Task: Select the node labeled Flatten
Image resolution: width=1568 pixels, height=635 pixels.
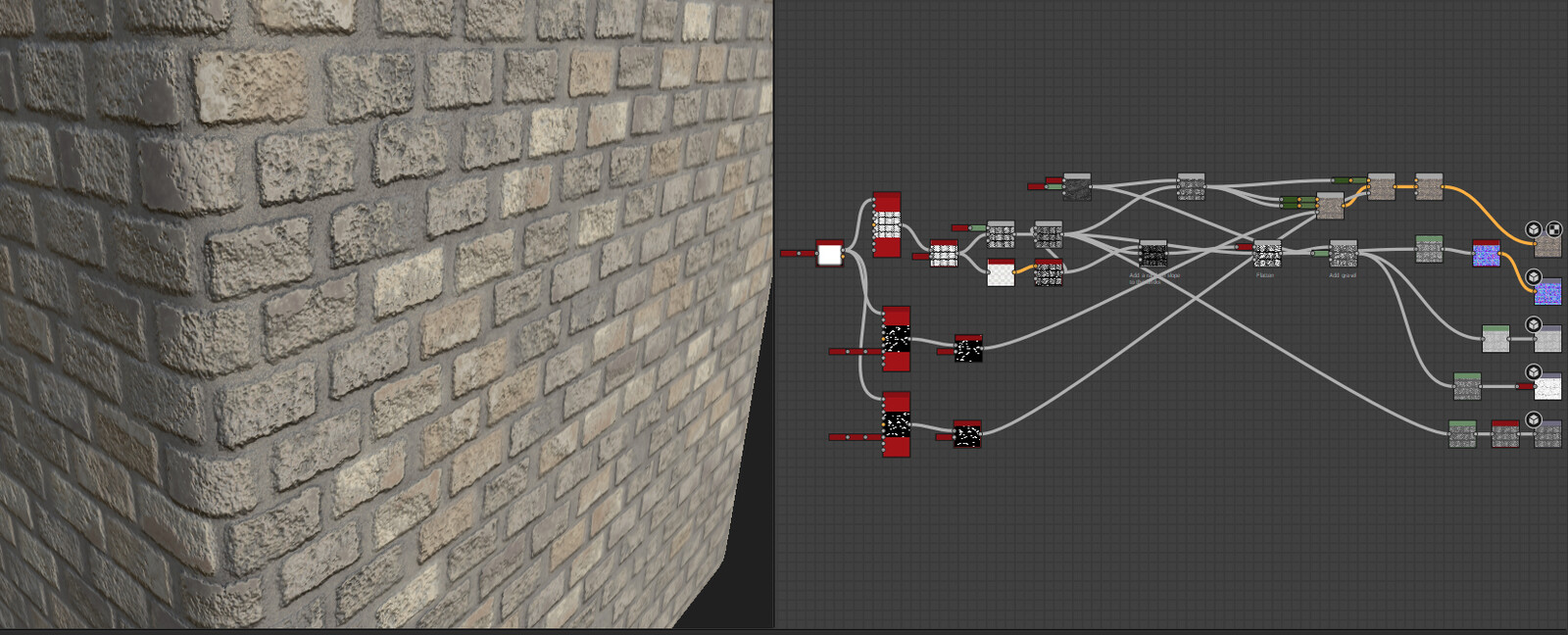Action: pyautogui.click(x=1267, y=254)
